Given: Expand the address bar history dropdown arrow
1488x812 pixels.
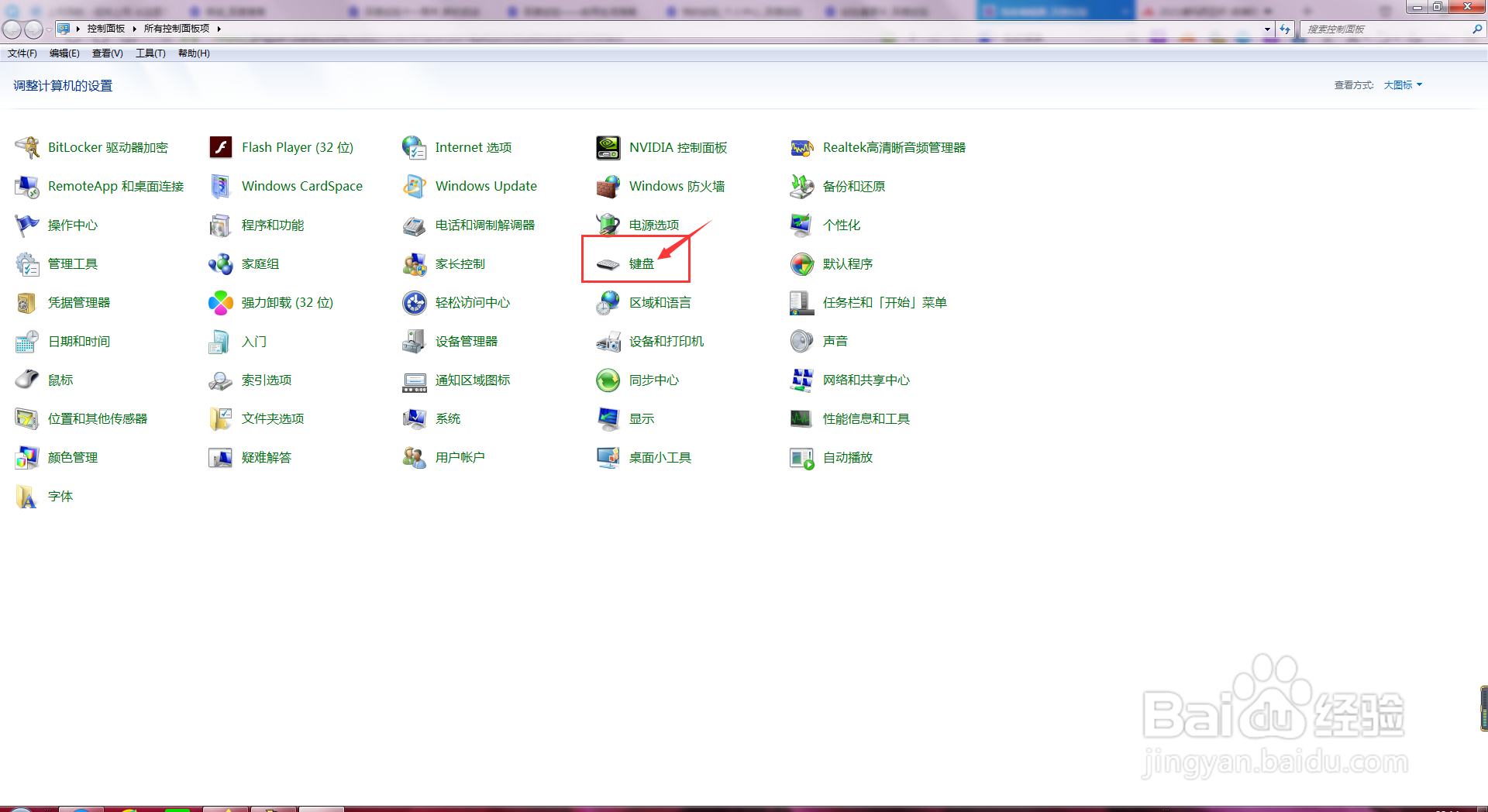Looking at the screenshot, I should (1267, 29).
